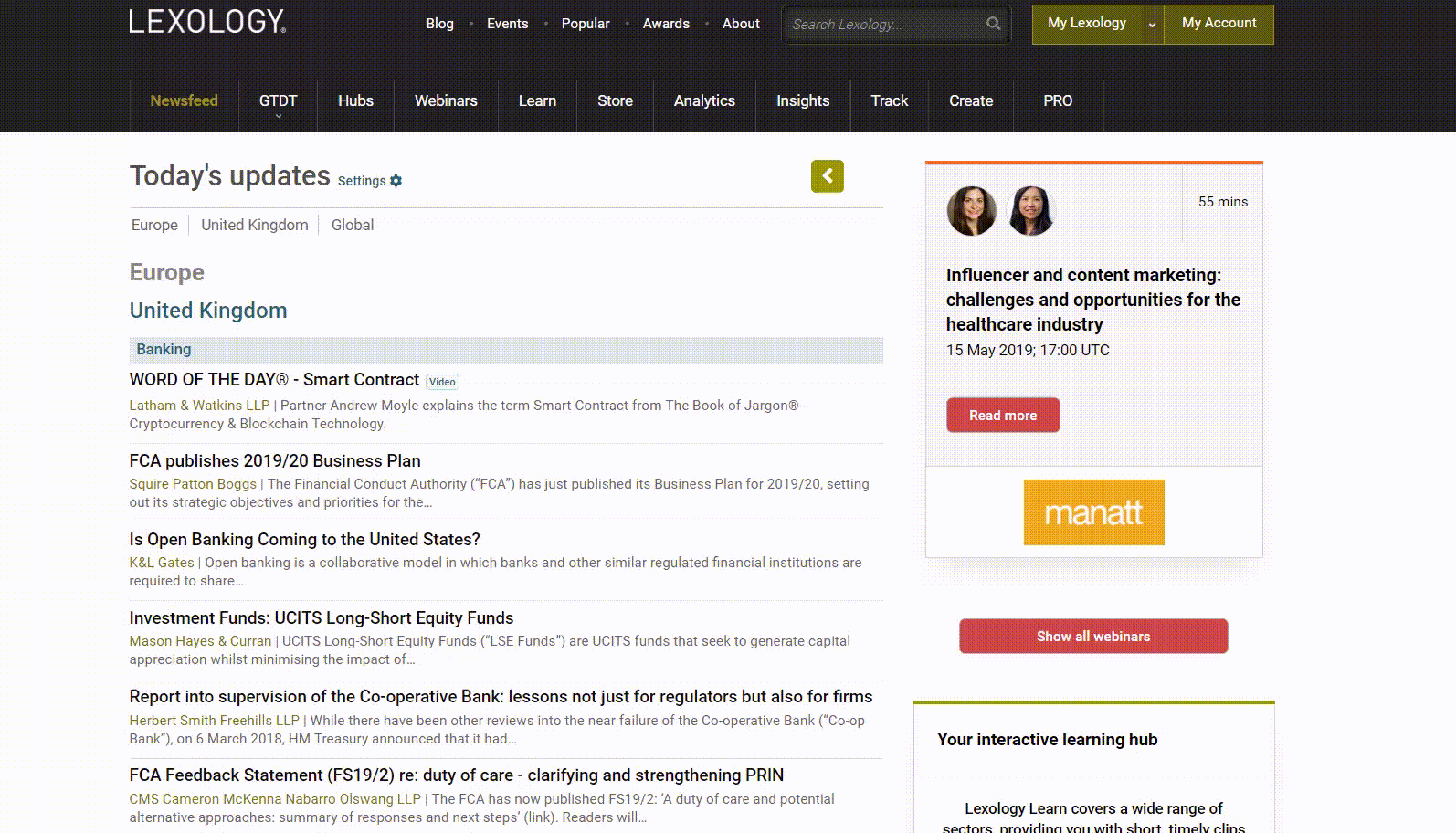Viewport: 1456px width, 833px height.
Task: Go to the Learn tab
Action: [537, 100]
